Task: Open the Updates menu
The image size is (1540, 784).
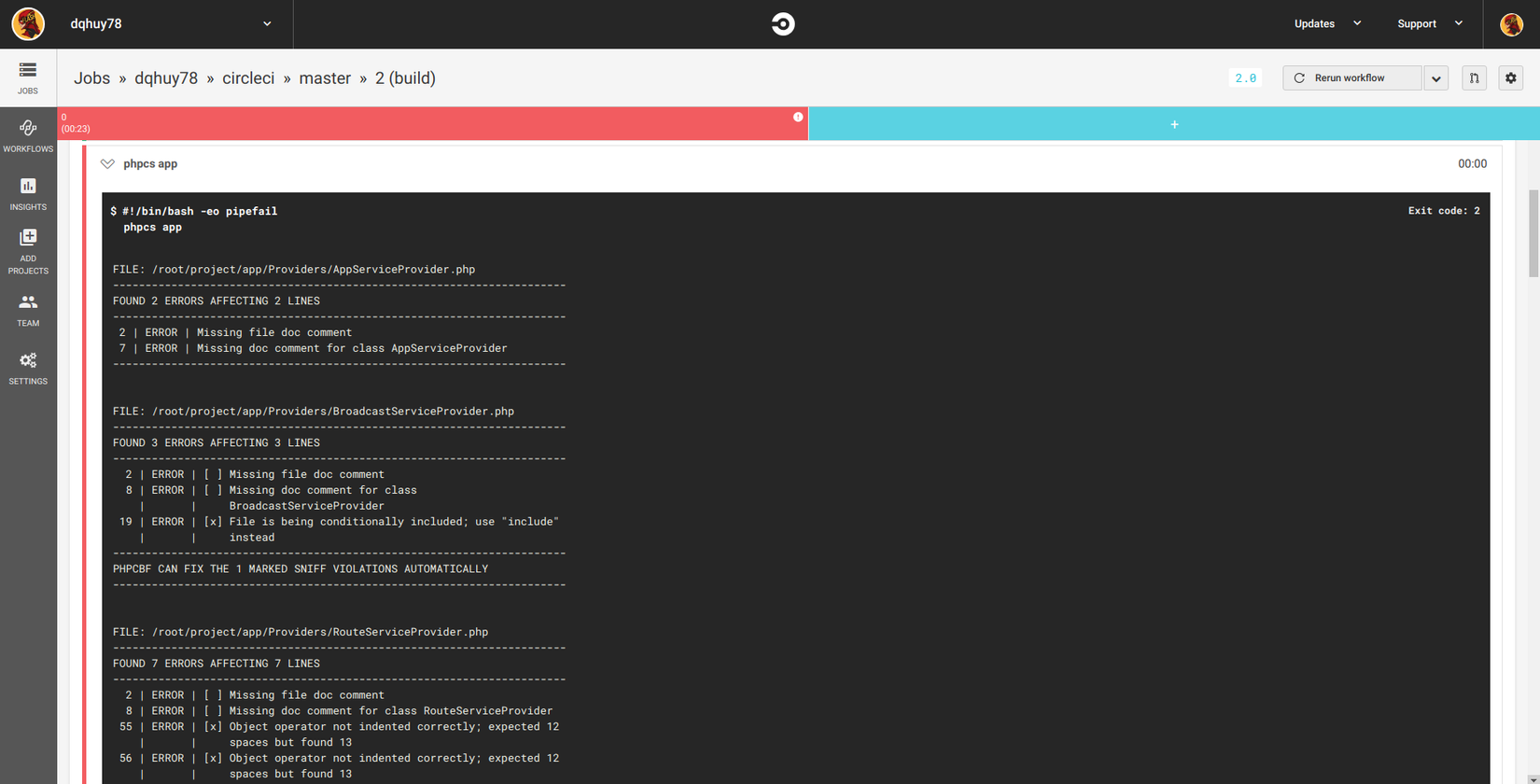Action: [1327, 24]
